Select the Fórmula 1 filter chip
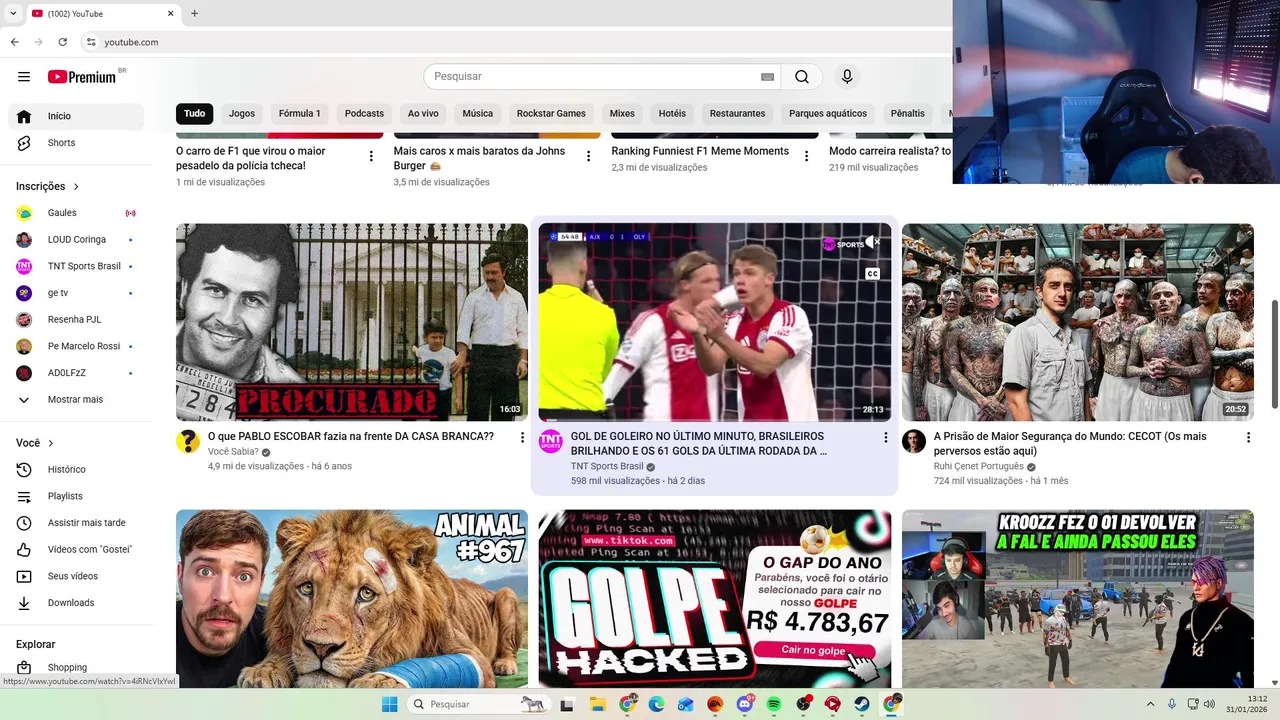 pyautogui.click(x=300, y=113)
